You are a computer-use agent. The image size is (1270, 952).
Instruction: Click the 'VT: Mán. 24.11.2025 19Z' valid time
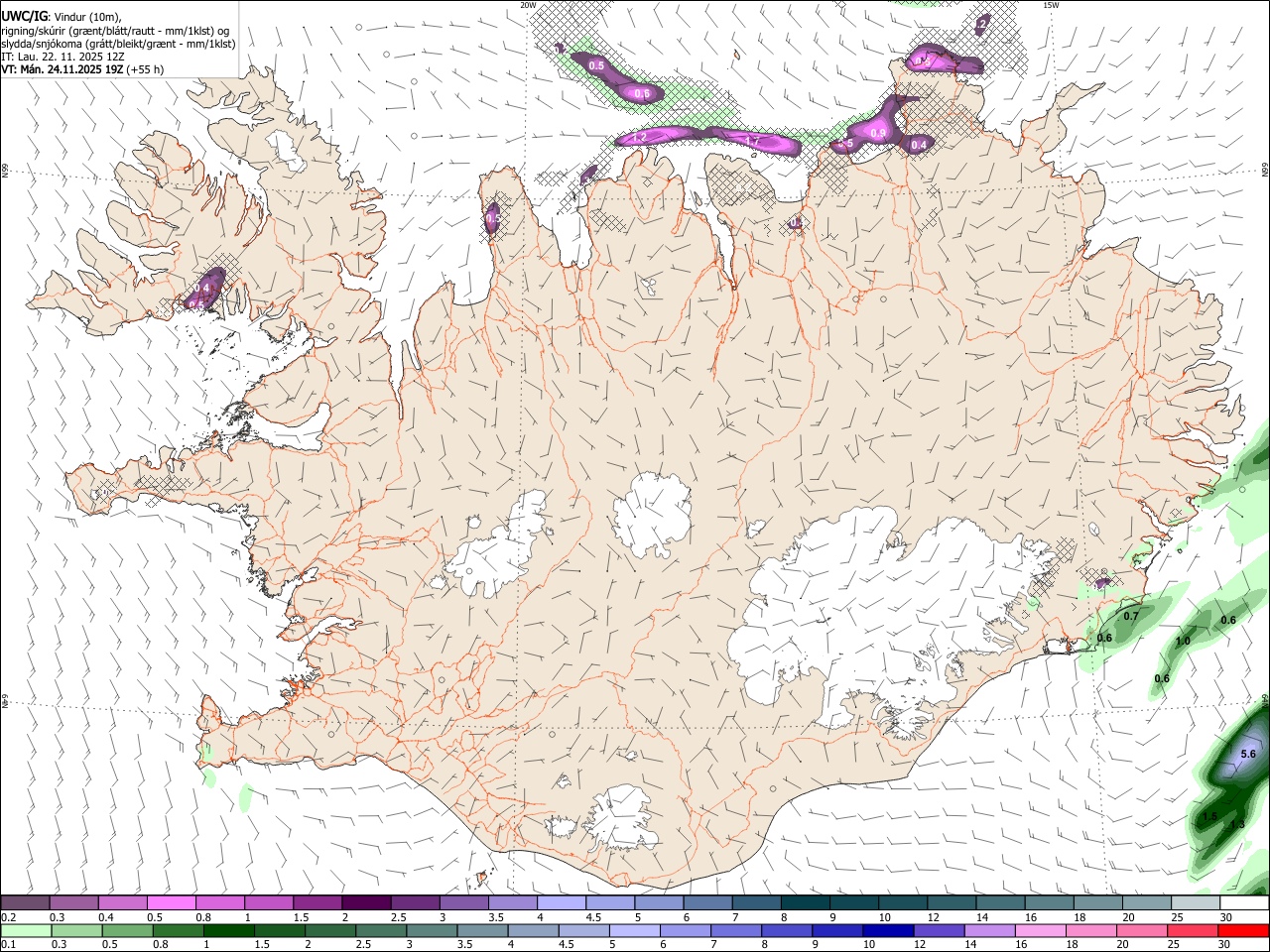(62, 69)
